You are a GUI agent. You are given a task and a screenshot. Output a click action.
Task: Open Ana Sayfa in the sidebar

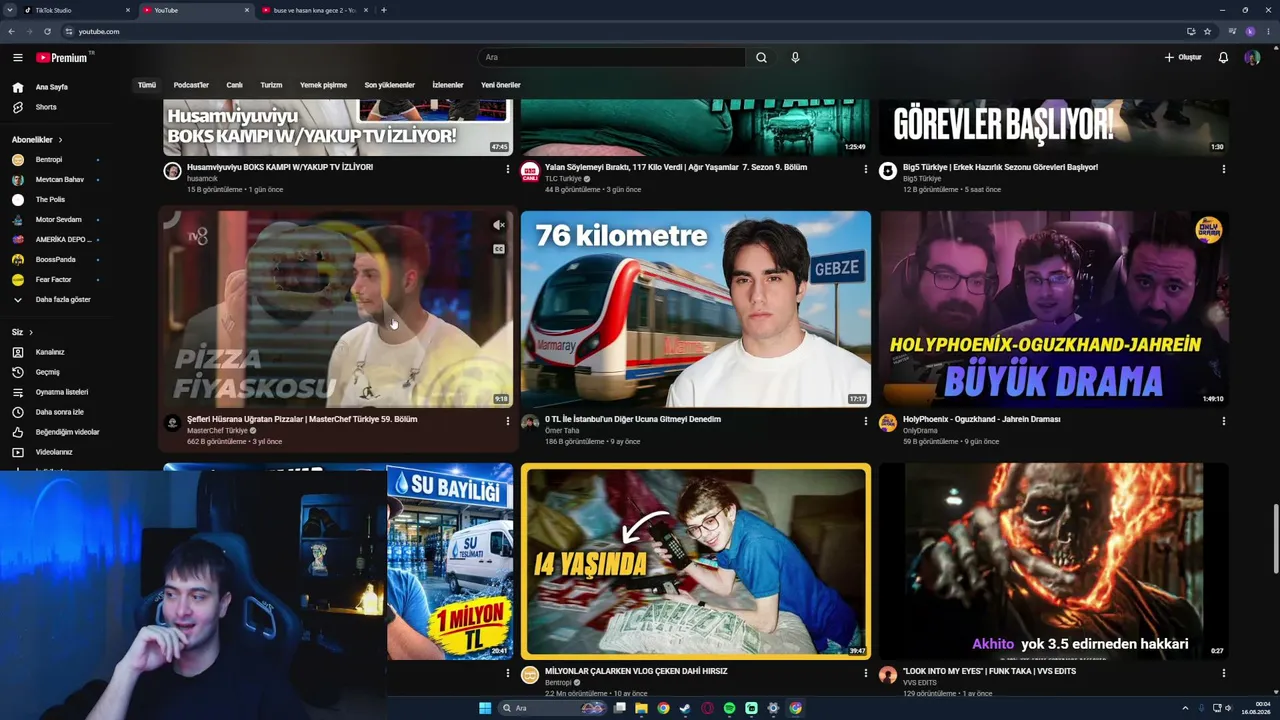pyautogui.click(x=52, y=87)
